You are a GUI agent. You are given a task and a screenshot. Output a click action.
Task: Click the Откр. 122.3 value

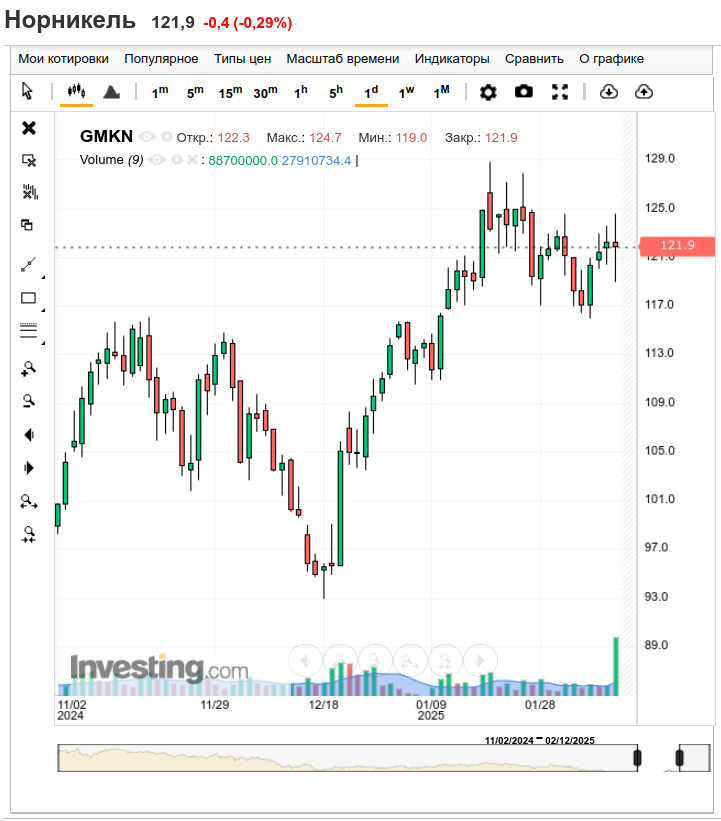click(x=234, y=138)
